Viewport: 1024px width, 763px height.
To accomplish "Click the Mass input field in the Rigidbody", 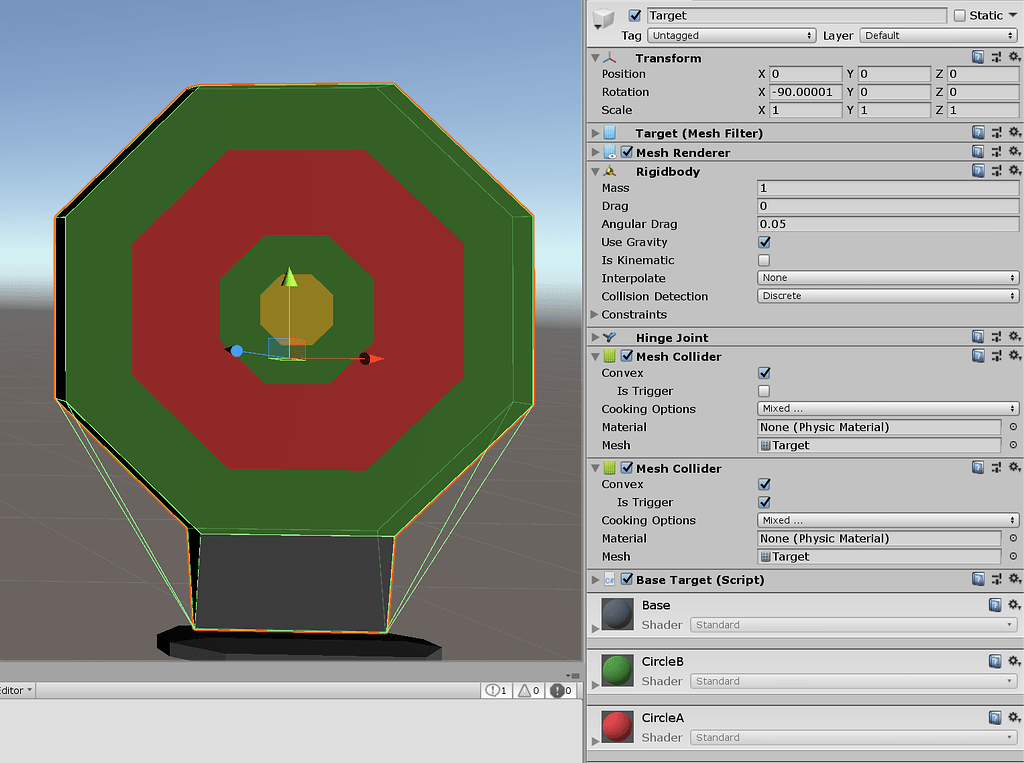I will click(887, 187).
